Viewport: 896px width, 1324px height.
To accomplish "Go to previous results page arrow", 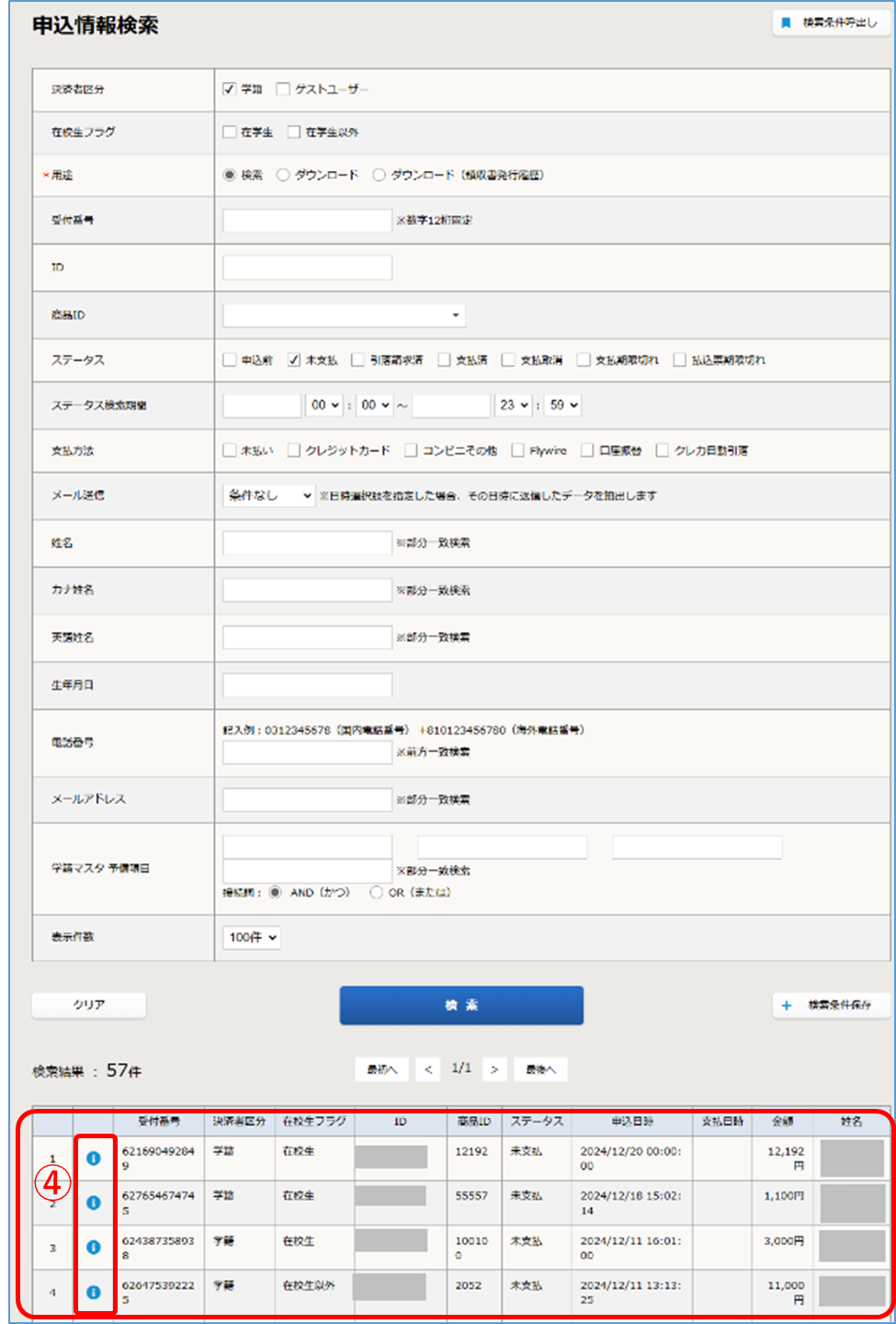I will click(x=427, y=1069).
